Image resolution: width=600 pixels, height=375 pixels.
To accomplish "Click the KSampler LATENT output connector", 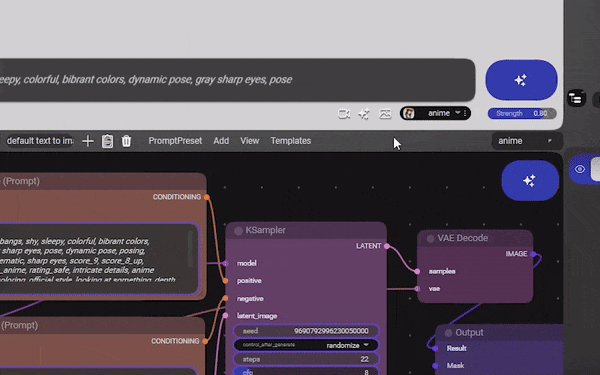I will click(386, 246).
